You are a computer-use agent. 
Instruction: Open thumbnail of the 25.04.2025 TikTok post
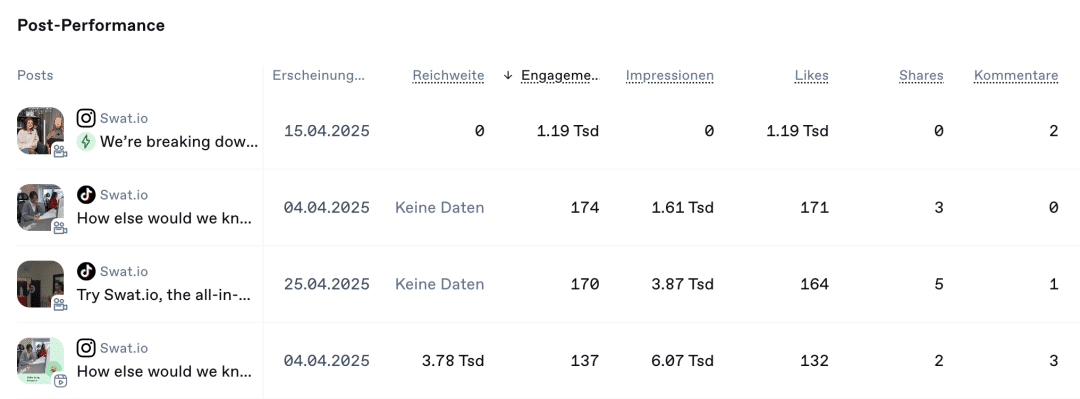coord(41,283)
